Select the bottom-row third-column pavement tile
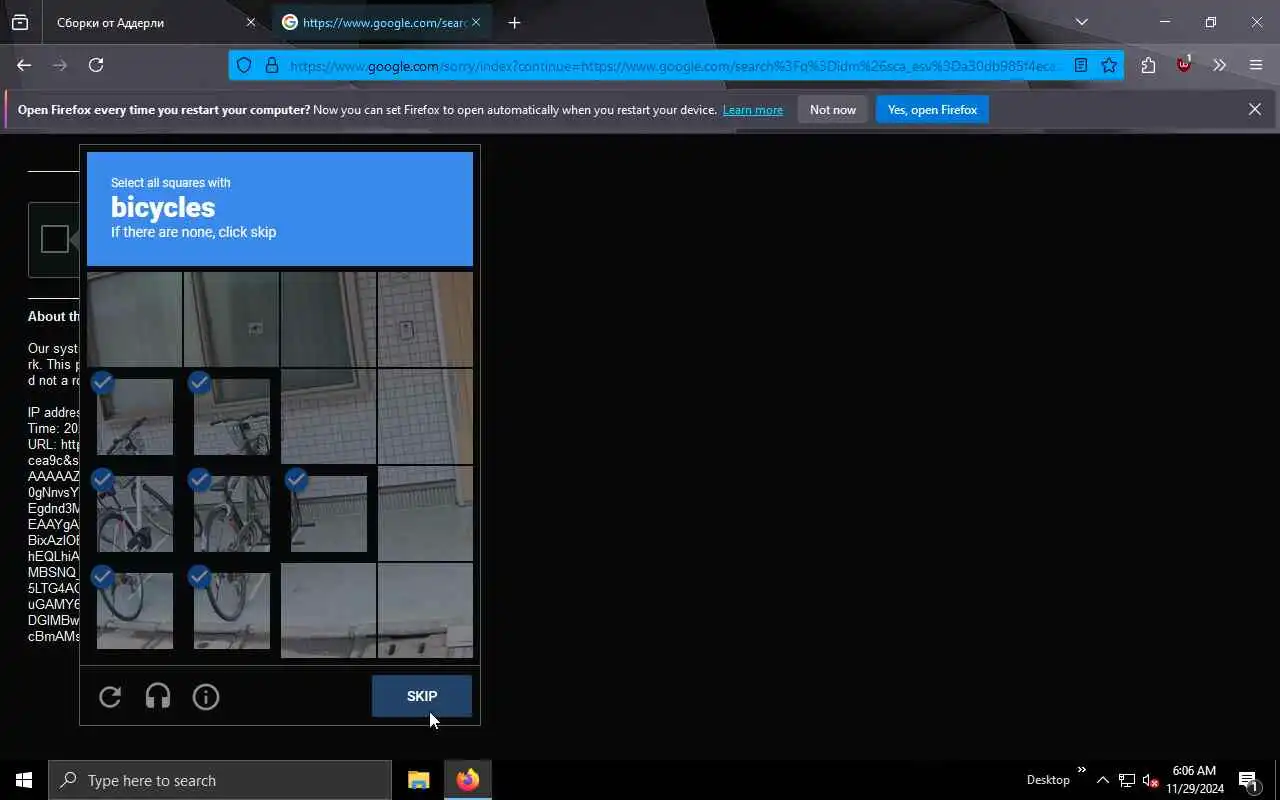 click(329, 610)
